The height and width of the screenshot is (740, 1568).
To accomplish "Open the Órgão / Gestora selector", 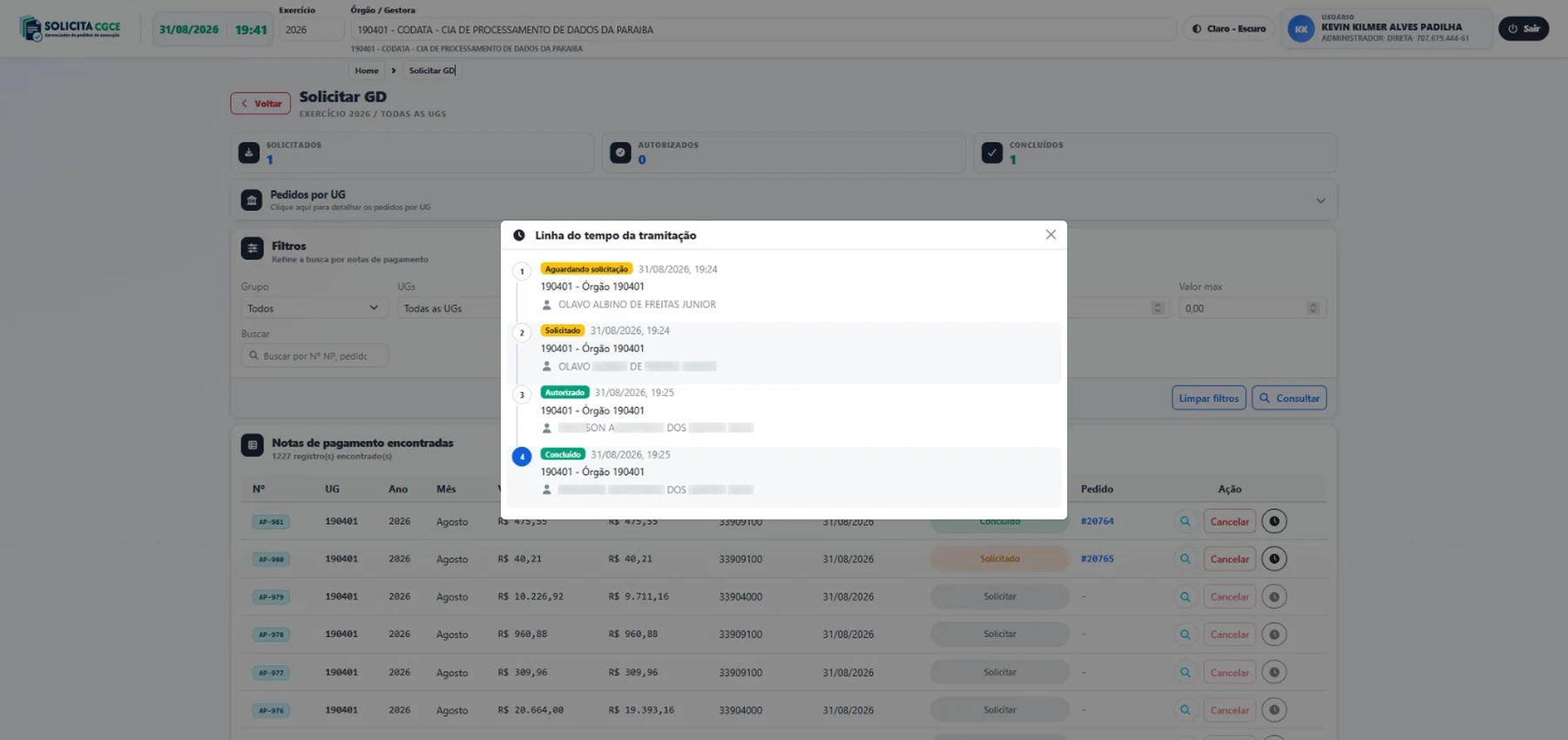I will coord(763,30).
